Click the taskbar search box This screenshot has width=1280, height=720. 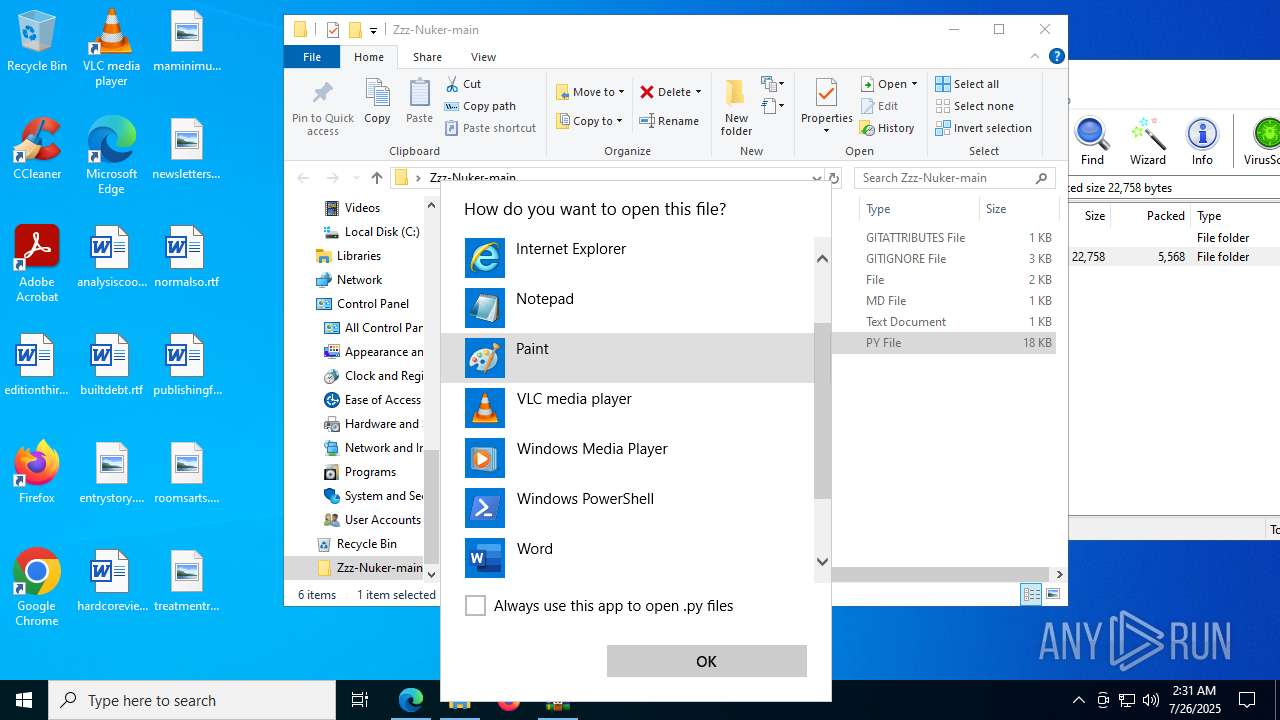tap(192, 700)
